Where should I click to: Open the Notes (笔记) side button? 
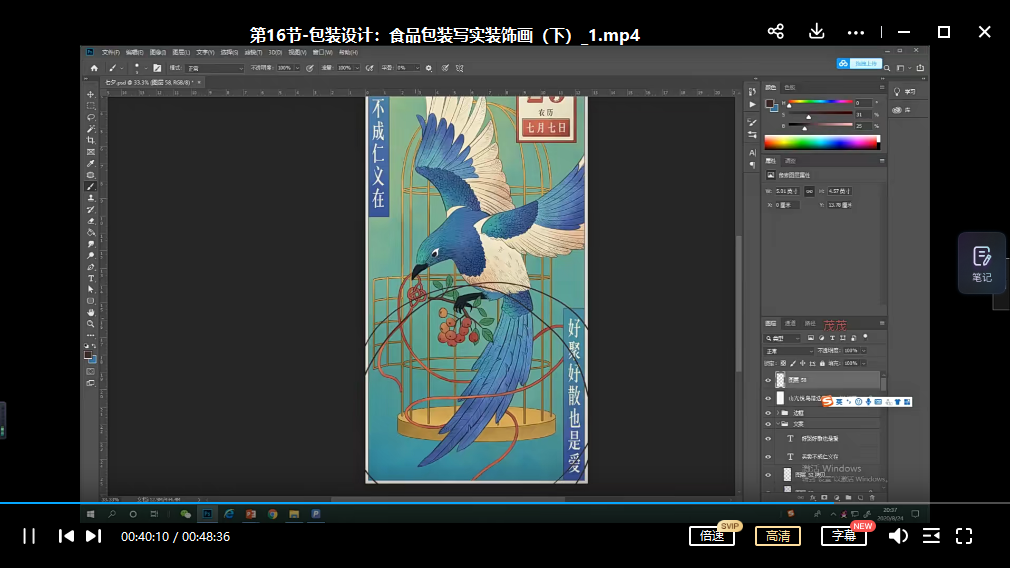pyautogui.click(x=982, y=263)
